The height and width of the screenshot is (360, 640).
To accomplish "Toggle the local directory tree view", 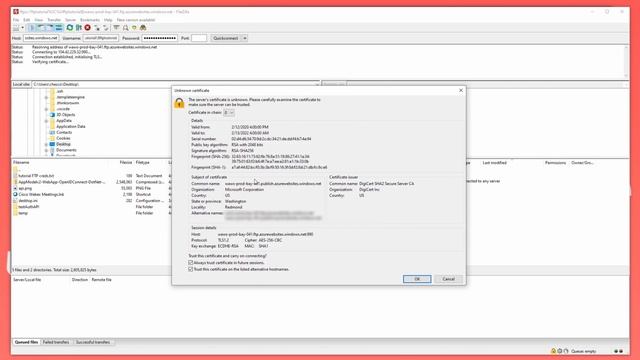I will point(41,28).
